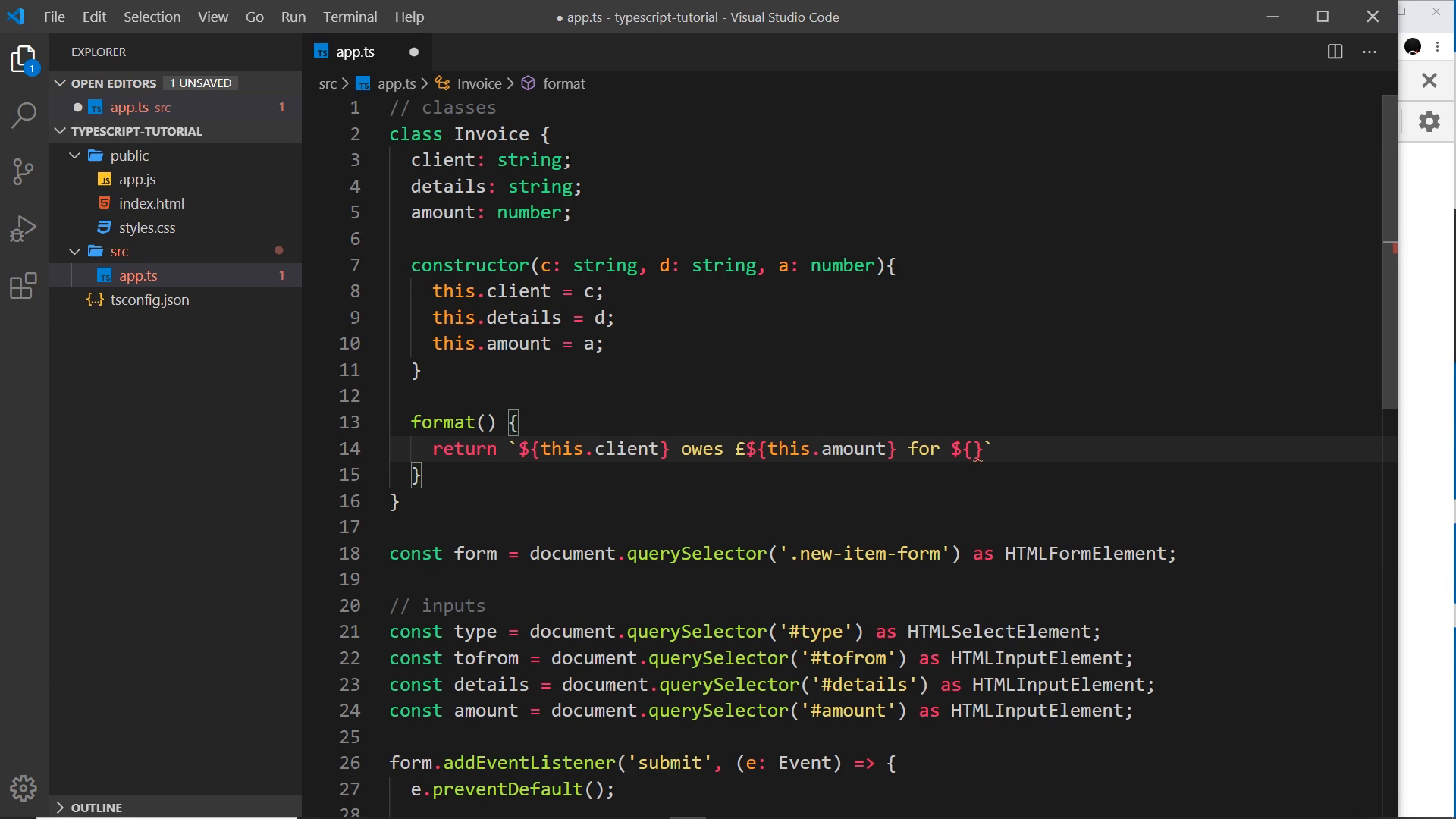Screen dimensions: 1456x819
Task: Open tsconfig.json in the explorer
Action: pos(149,300)
